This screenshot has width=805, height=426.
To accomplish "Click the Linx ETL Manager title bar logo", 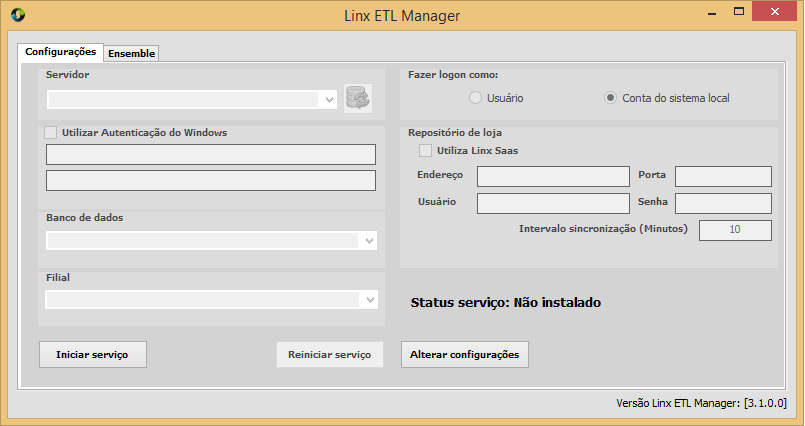I will [18, 15].
